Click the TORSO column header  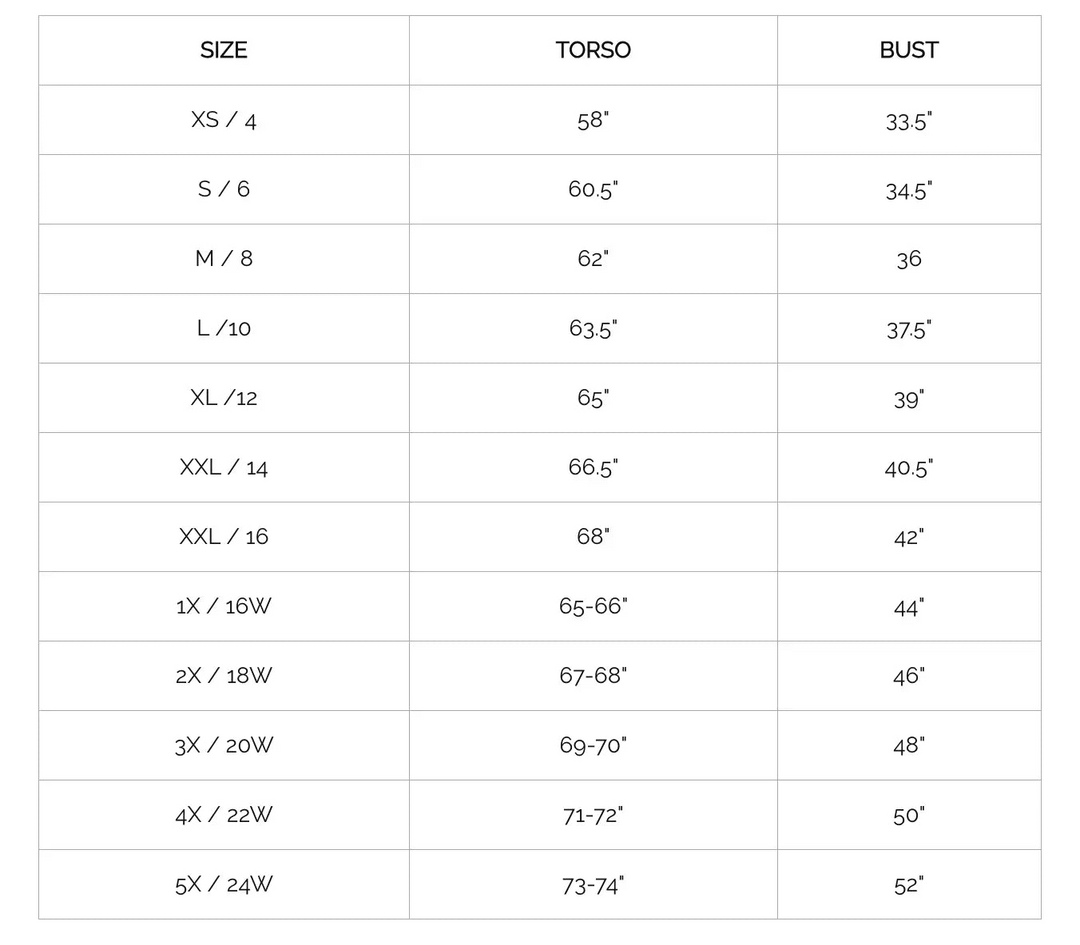593,50
